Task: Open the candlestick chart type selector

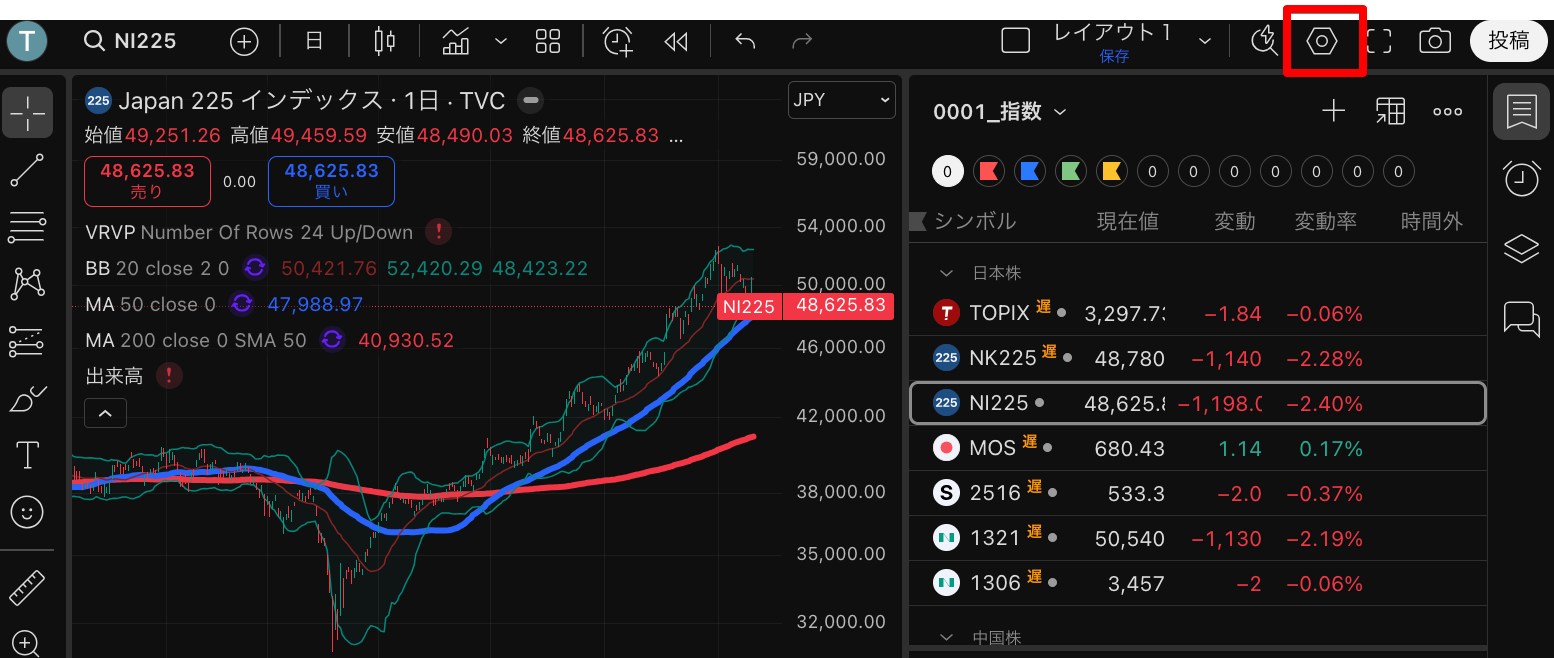Action: coord(384,41)
